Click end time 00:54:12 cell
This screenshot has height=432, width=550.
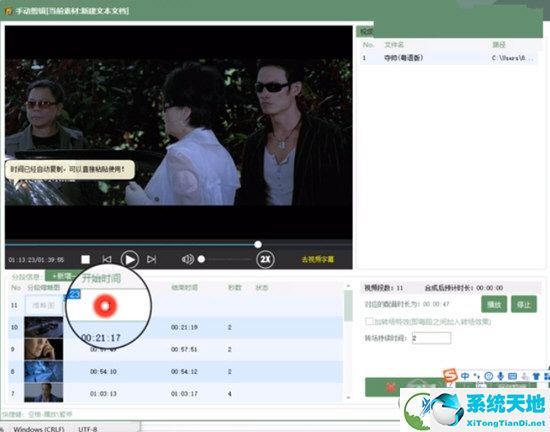point(184,372)
